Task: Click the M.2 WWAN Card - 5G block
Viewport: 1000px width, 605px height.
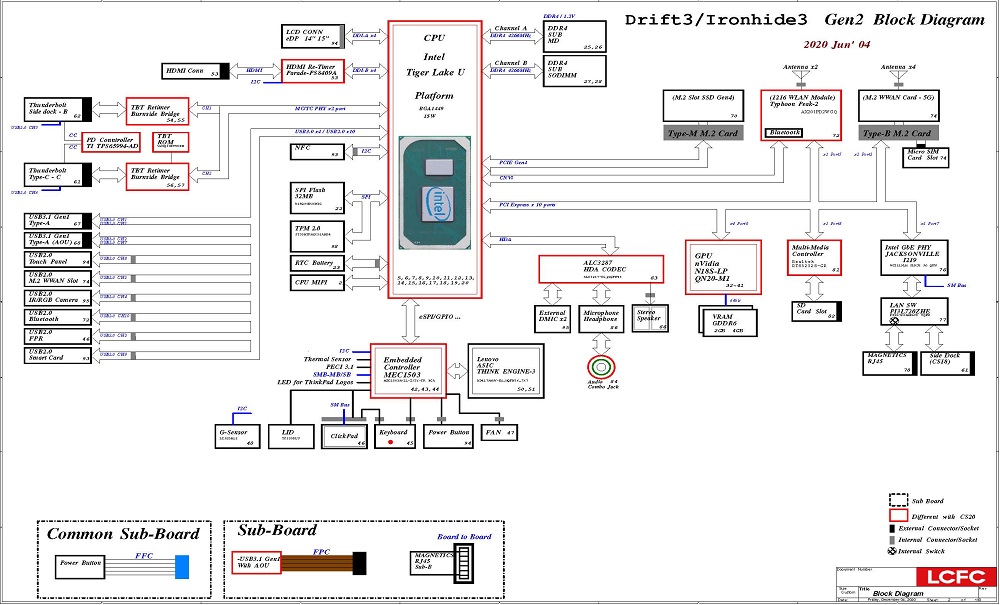Action: coord(900,106)
